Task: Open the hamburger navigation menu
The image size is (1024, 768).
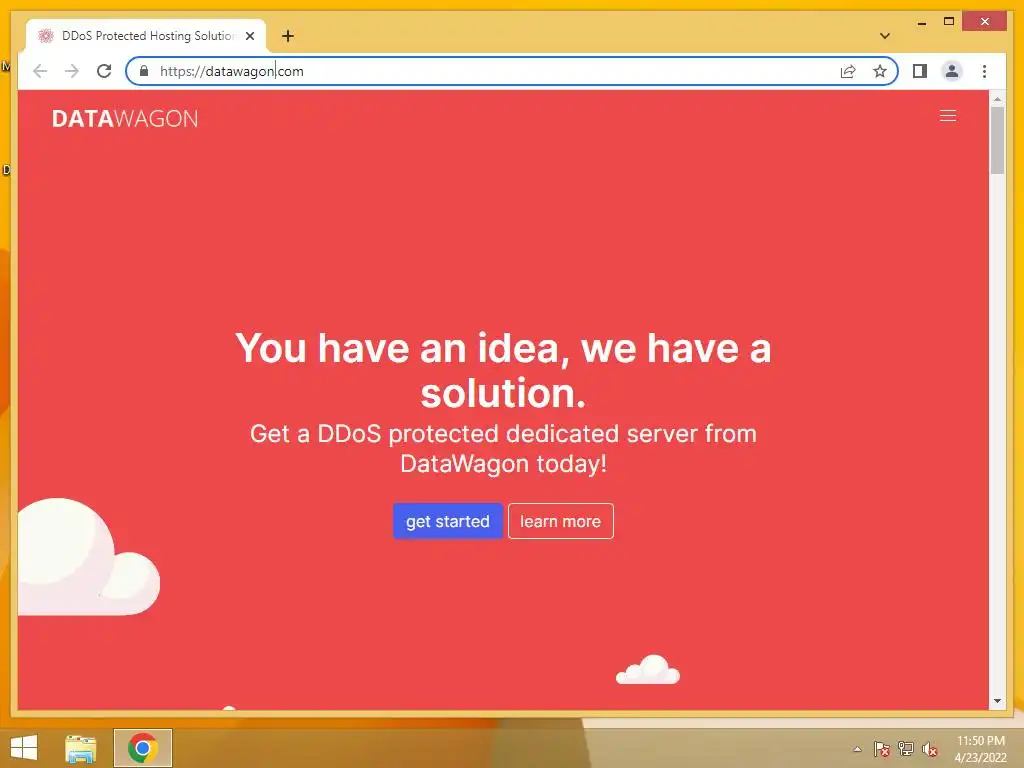Action: coord(948,116)
